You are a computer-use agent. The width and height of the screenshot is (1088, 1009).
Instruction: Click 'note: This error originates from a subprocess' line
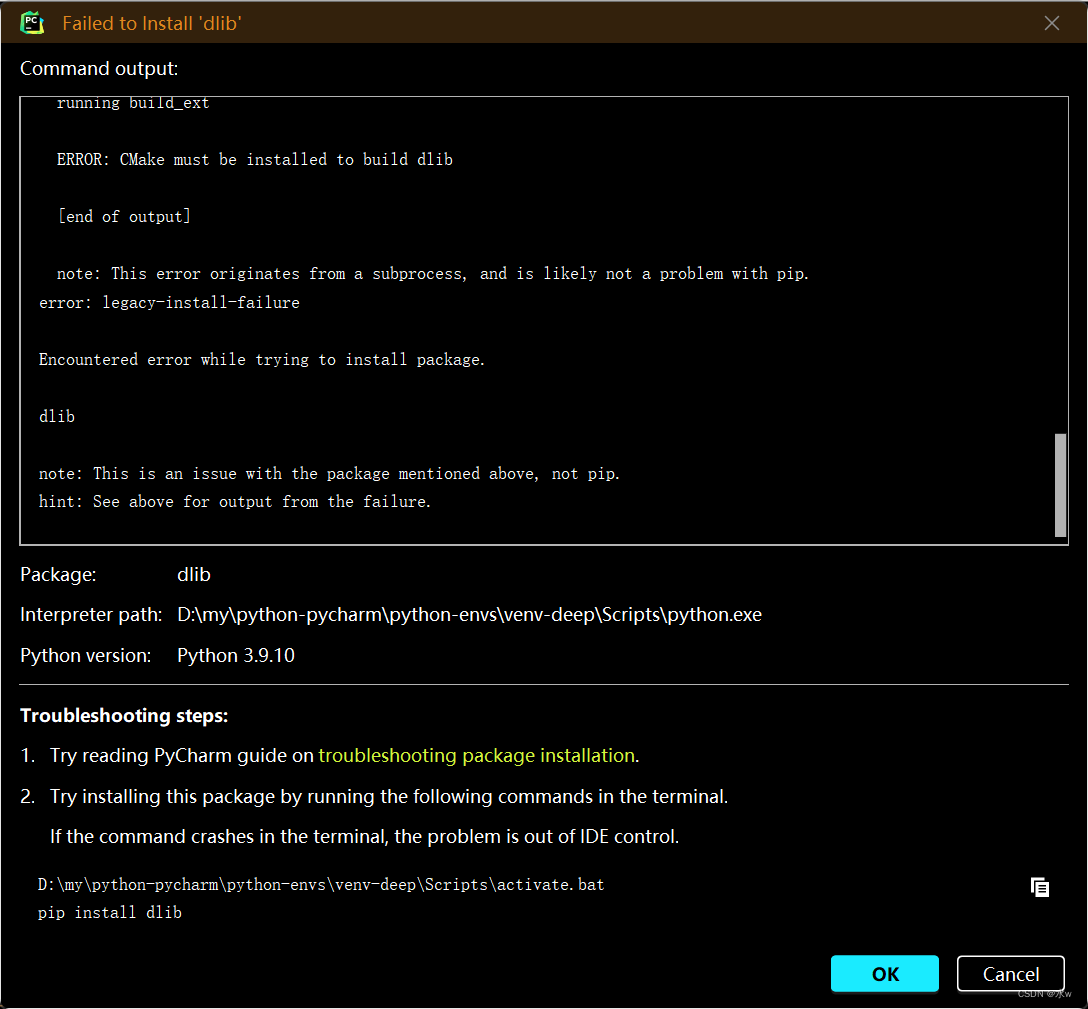pos(432,273)
